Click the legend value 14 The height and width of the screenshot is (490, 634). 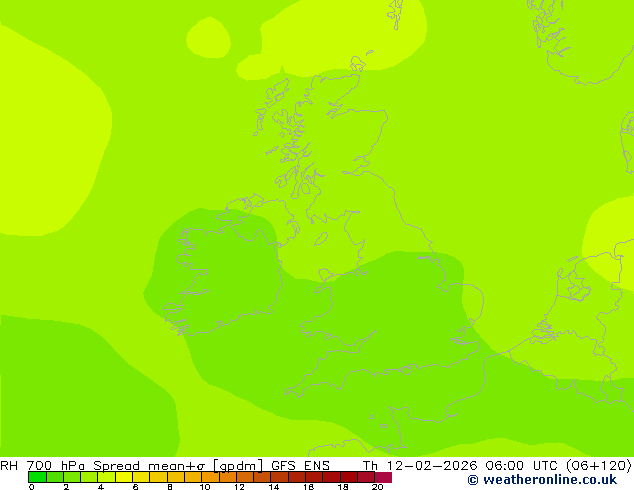[x=274, y=487]
